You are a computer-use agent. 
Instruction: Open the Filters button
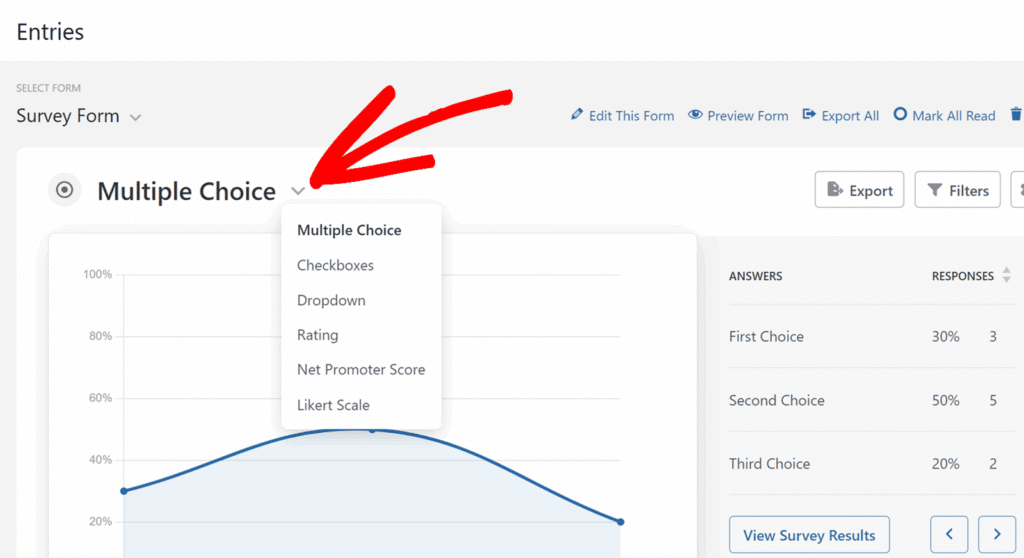[x=957, y=190]
